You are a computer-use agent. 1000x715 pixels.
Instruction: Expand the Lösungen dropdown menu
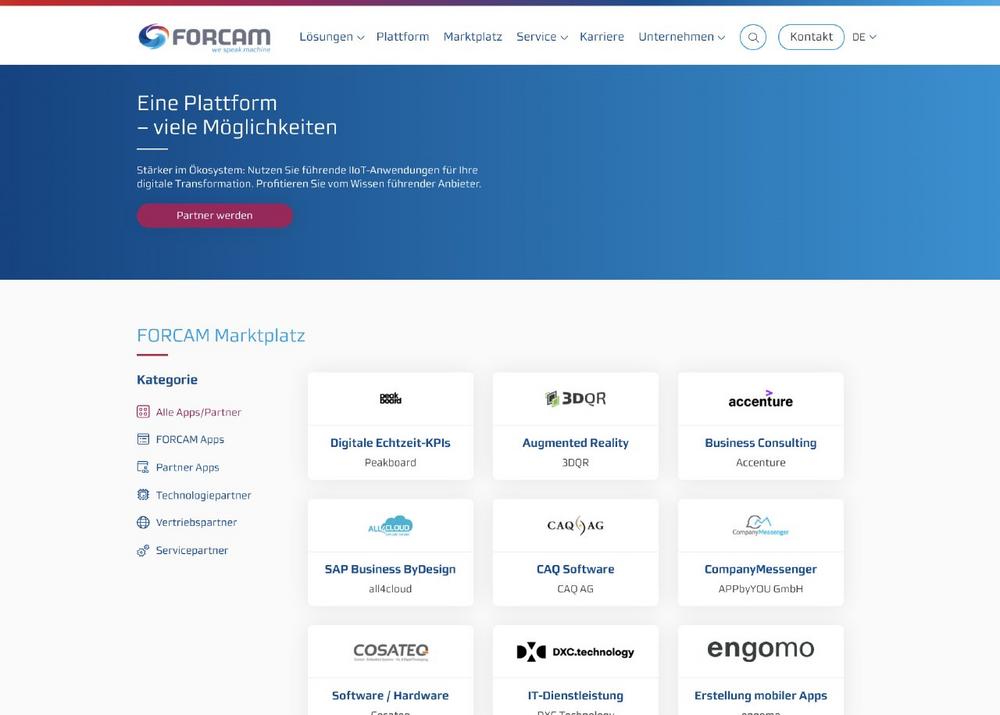pyautogui.click(x=331, y=37)
